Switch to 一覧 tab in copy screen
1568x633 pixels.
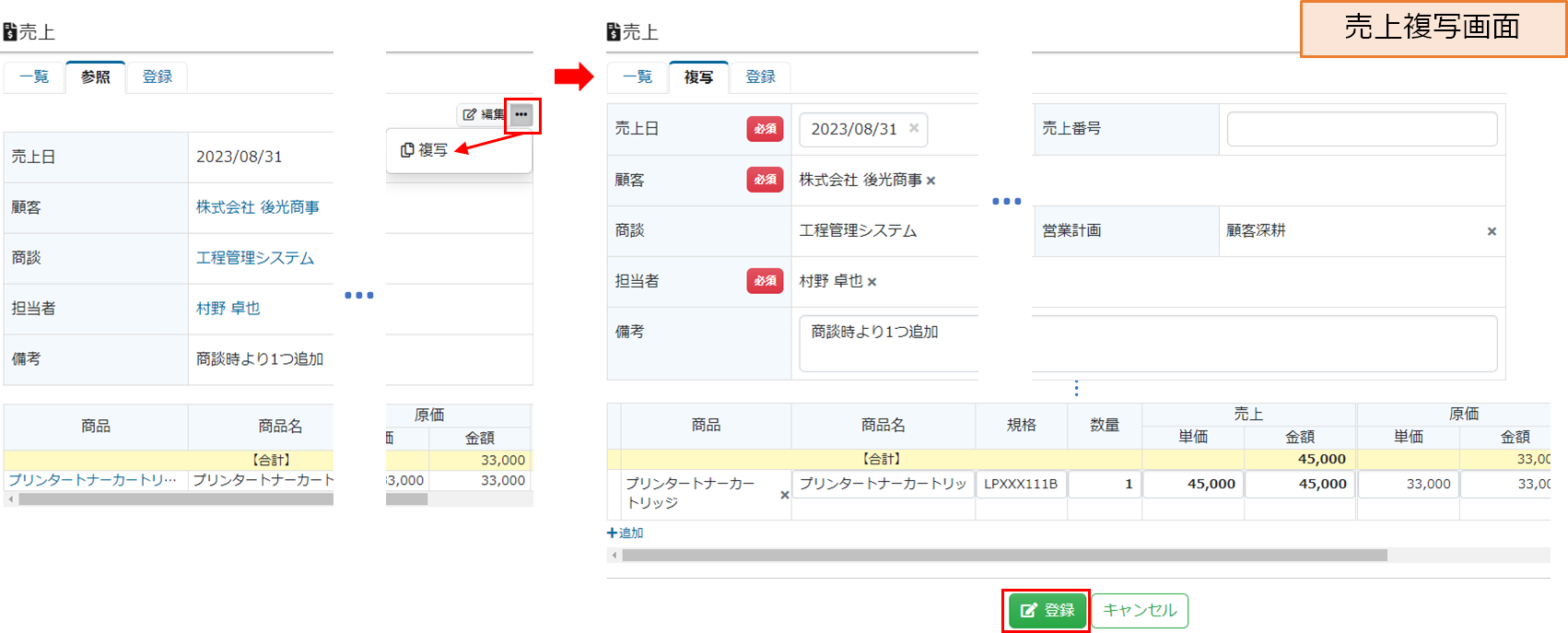coord(638,76)
